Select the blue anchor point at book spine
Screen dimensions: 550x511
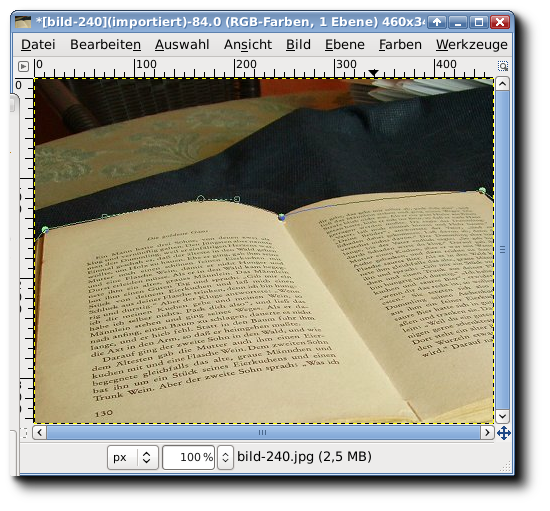point(281,217)
